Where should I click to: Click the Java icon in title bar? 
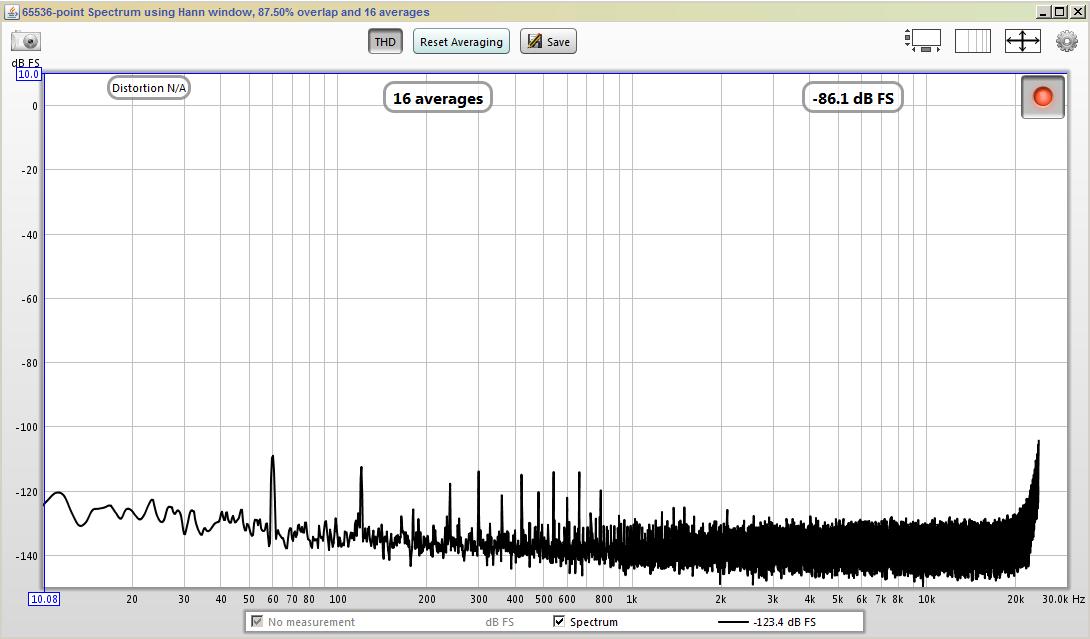pos(12,12)
